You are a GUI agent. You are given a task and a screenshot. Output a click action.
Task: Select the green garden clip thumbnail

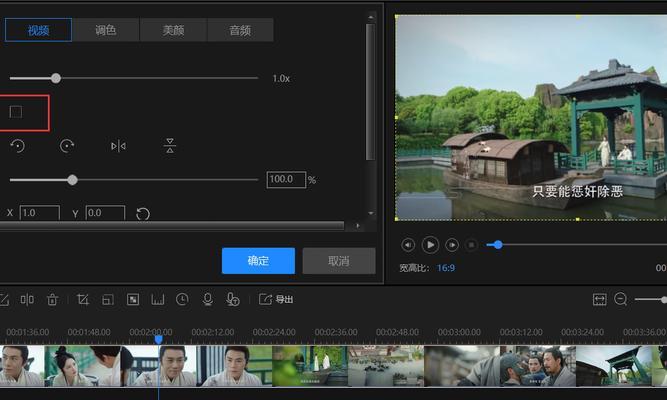point(310,366)
